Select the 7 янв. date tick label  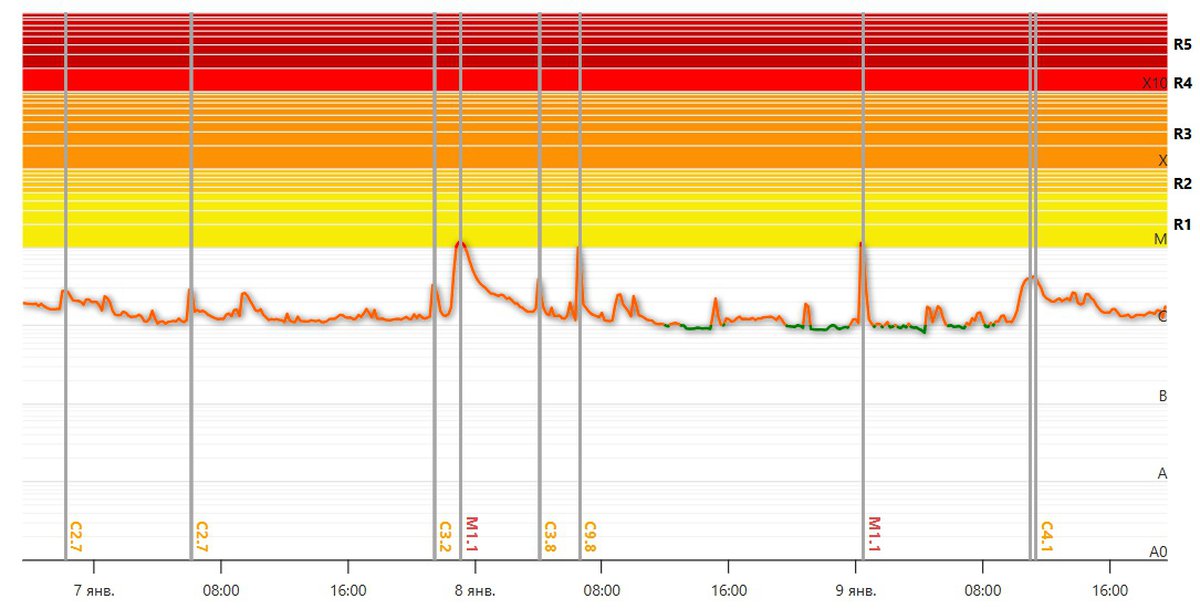pyautogui.click(x=95, y=590)
